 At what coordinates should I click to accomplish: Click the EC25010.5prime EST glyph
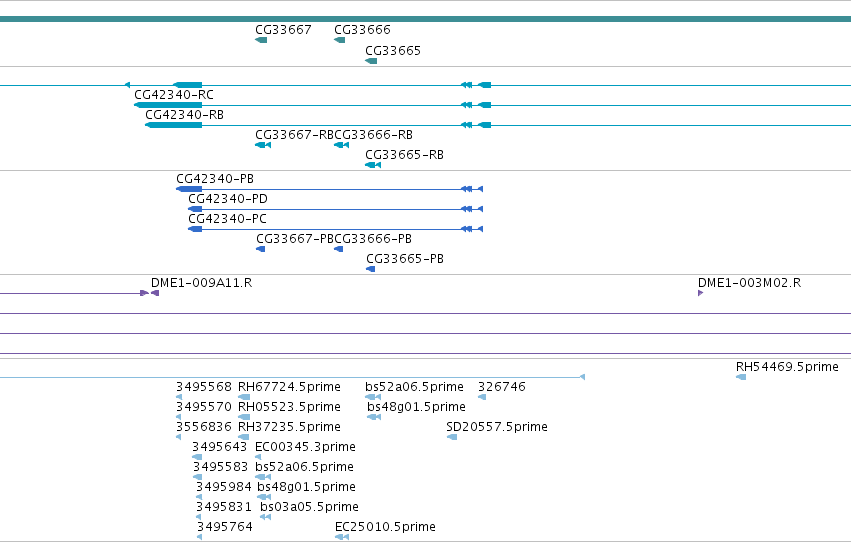[x=342, y=538]
